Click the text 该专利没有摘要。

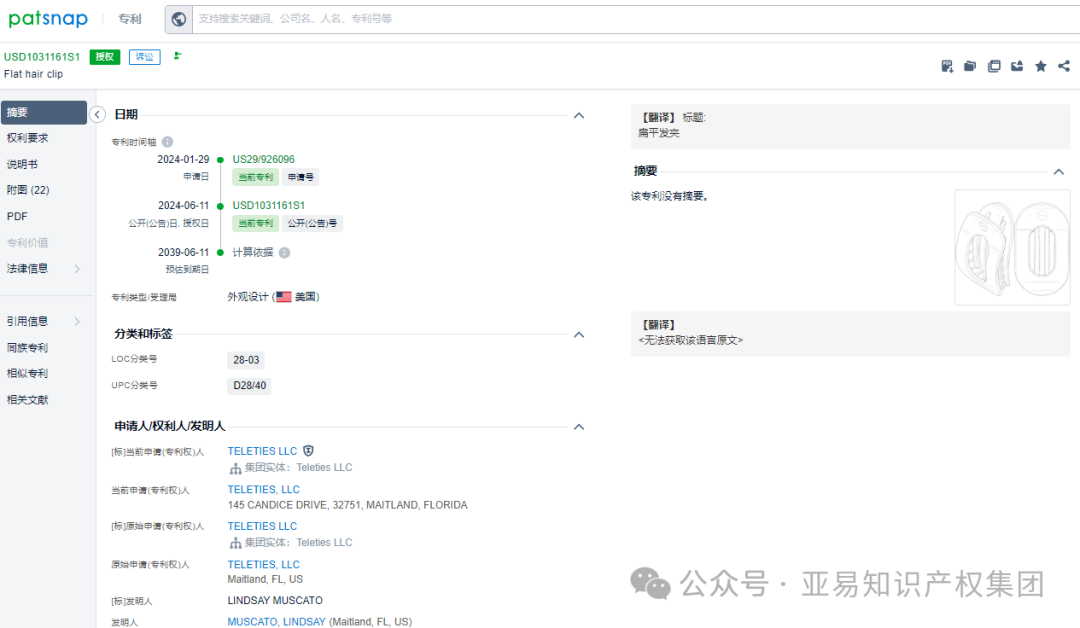click(669, 196)
